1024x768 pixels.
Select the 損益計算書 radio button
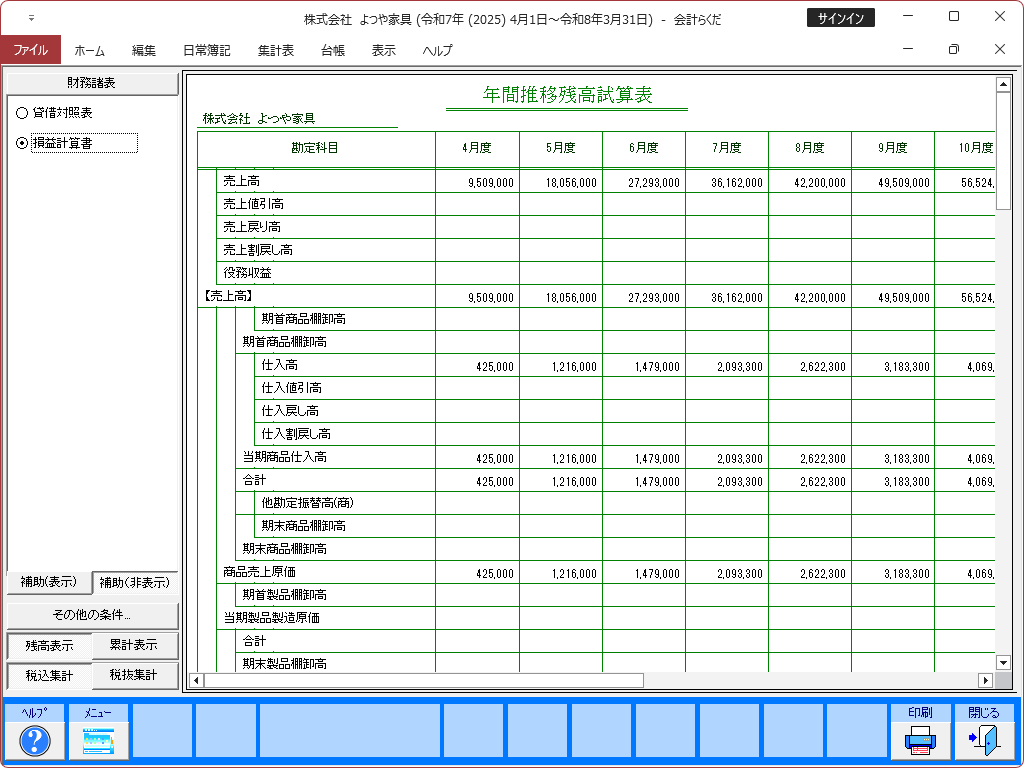click(22, 143)
